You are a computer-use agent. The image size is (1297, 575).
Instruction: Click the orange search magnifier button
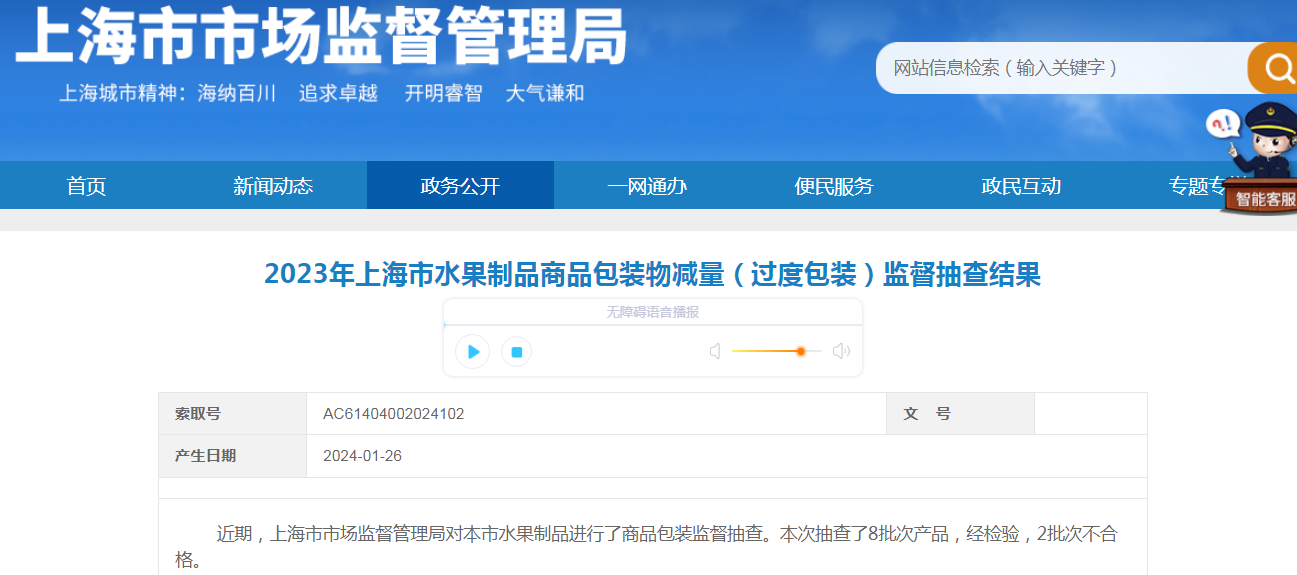(1273, 68)
